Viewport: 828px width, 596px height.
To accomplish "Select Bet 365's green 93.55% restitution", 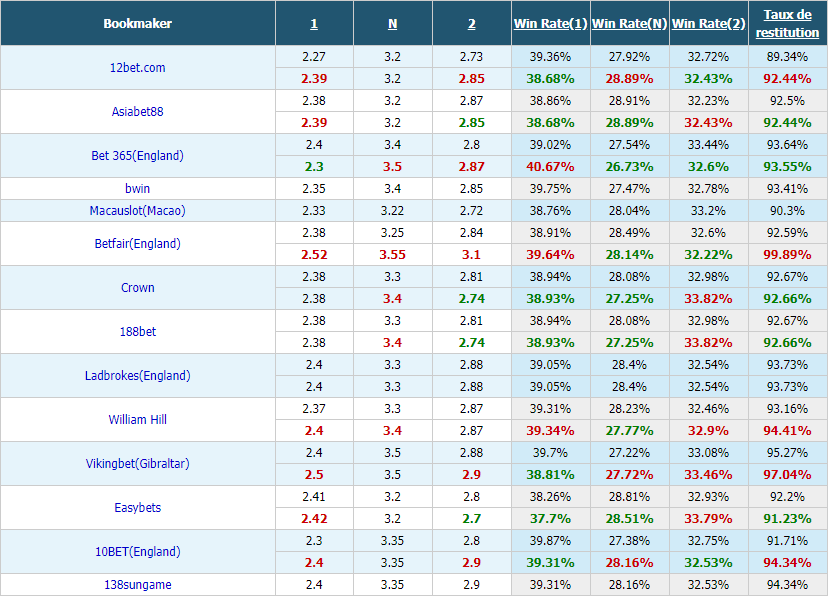I will [787, 167].
